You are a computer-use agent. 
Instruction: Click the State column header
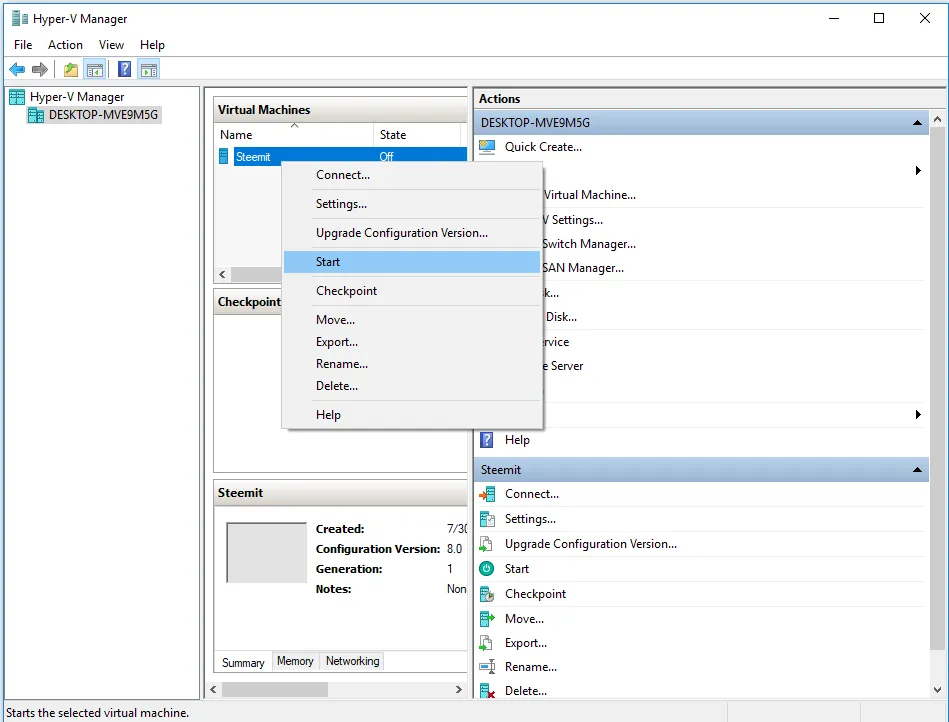point(417,135)
